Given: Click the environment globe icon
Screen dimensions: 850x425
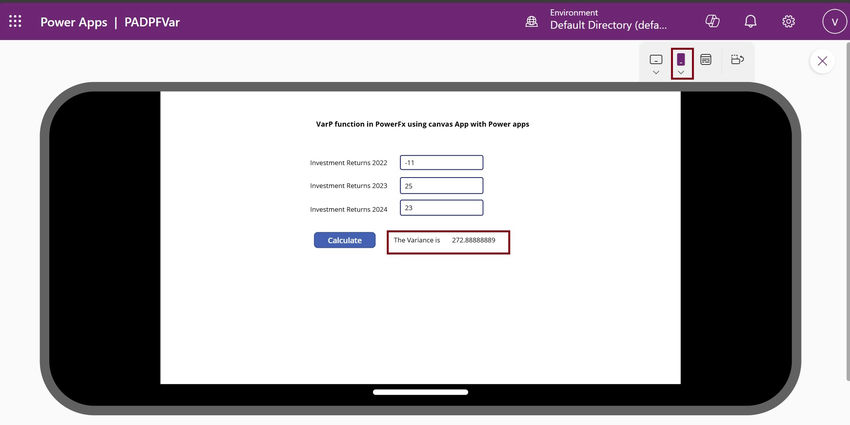Looking at the screenshot, I should (532, 22).
